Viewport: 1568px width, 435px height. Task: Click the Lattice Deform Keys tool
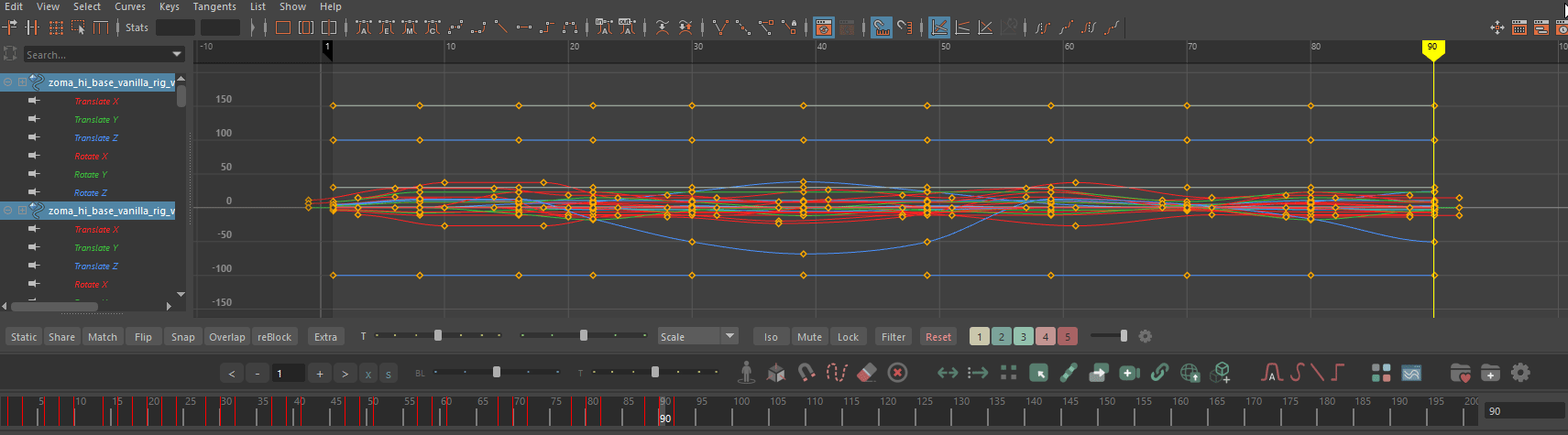(x=56, y=27)
